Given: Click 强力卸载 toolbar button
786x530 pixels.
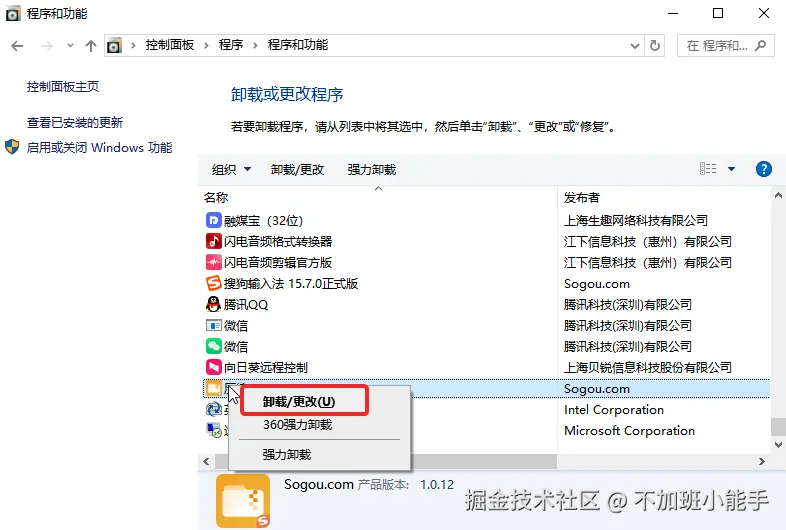Looking at the screenshot, I should [x=371, y=169].
